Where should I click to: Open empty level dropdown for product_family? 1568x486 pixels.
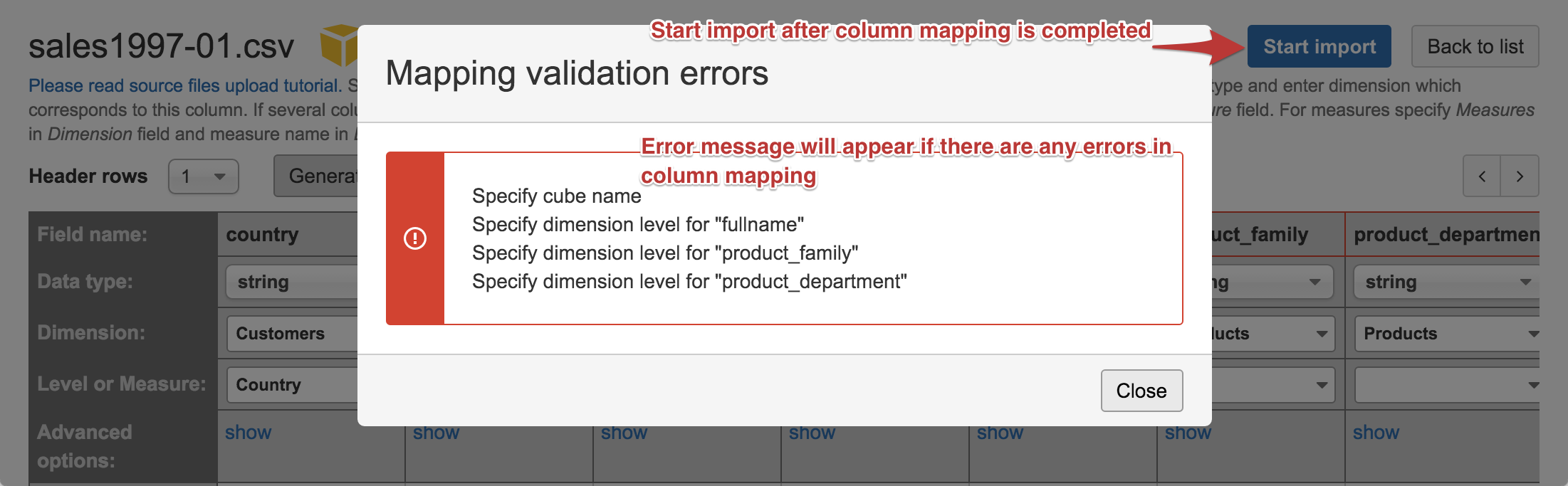[x=1271, y=385]
